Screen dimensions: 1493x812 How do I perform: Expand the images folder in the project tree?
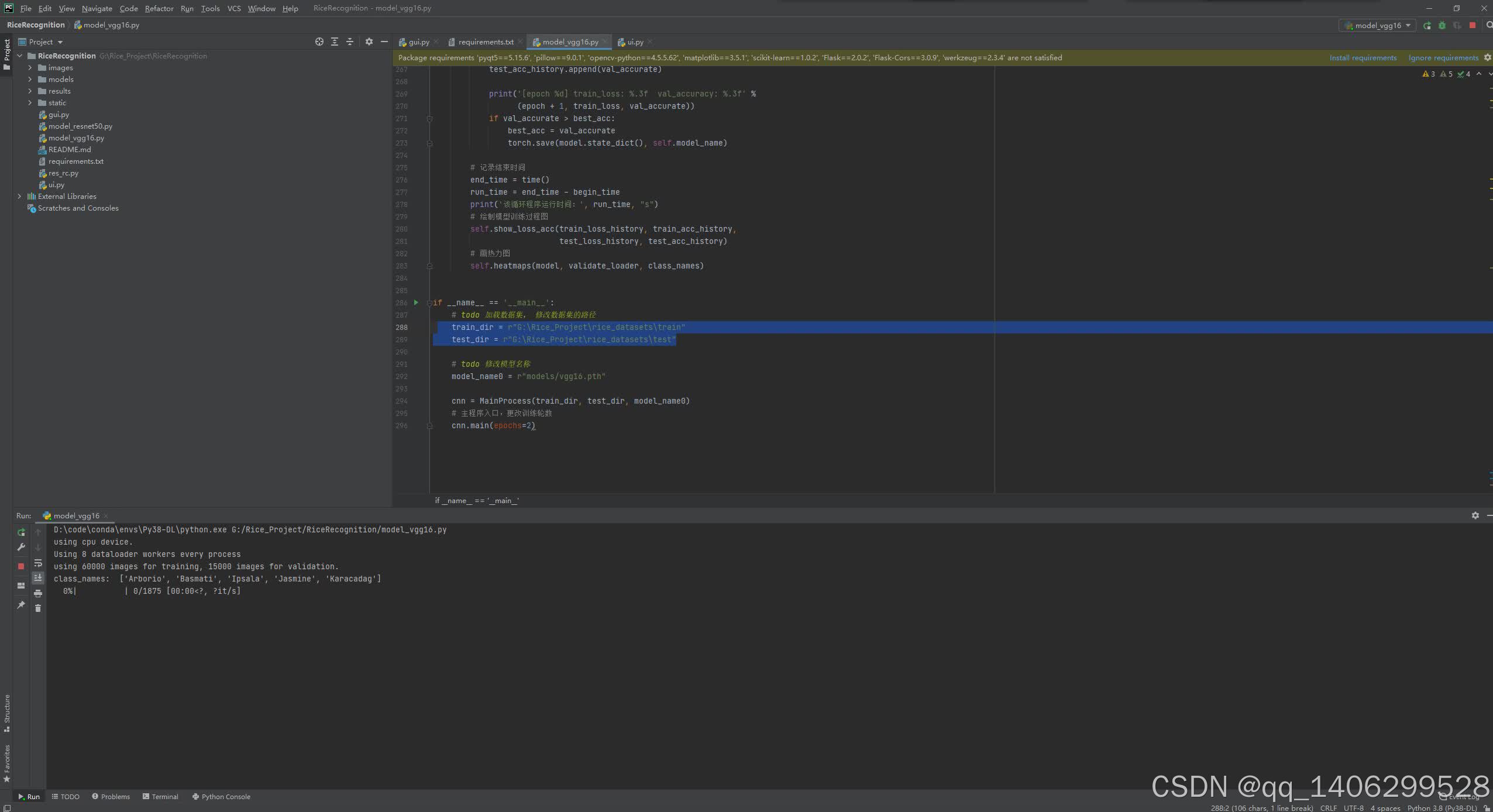(x=30, y=68)
